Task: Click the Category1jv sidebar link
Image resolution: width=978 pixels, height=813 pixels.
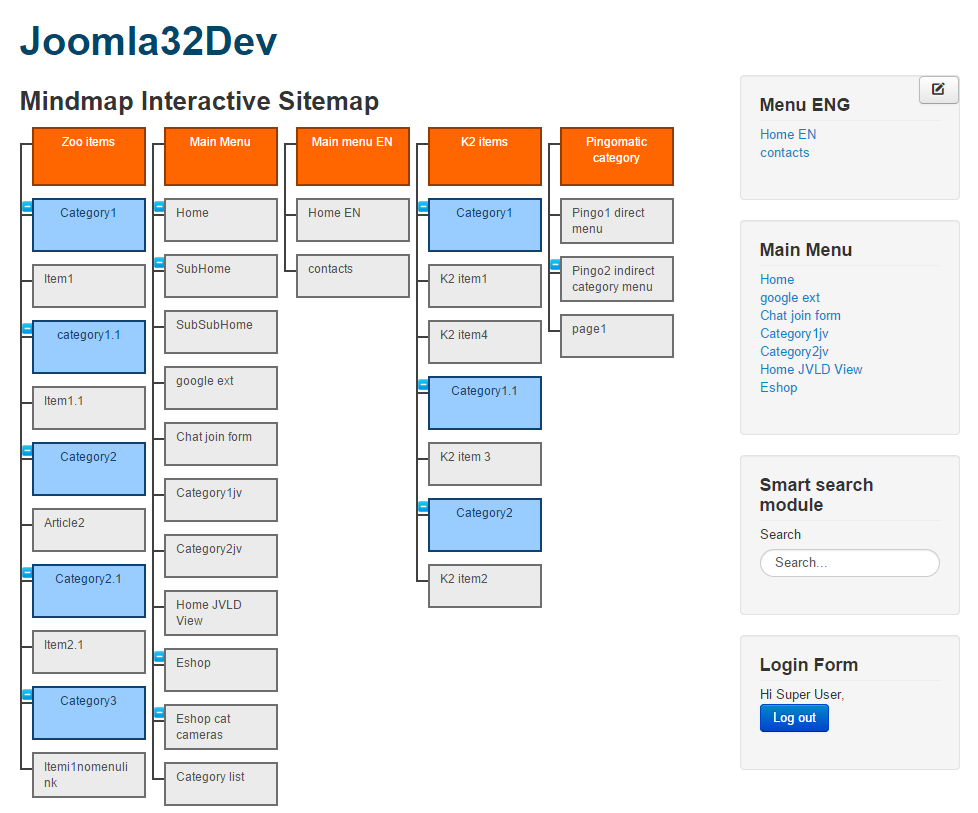Action: 794,334
